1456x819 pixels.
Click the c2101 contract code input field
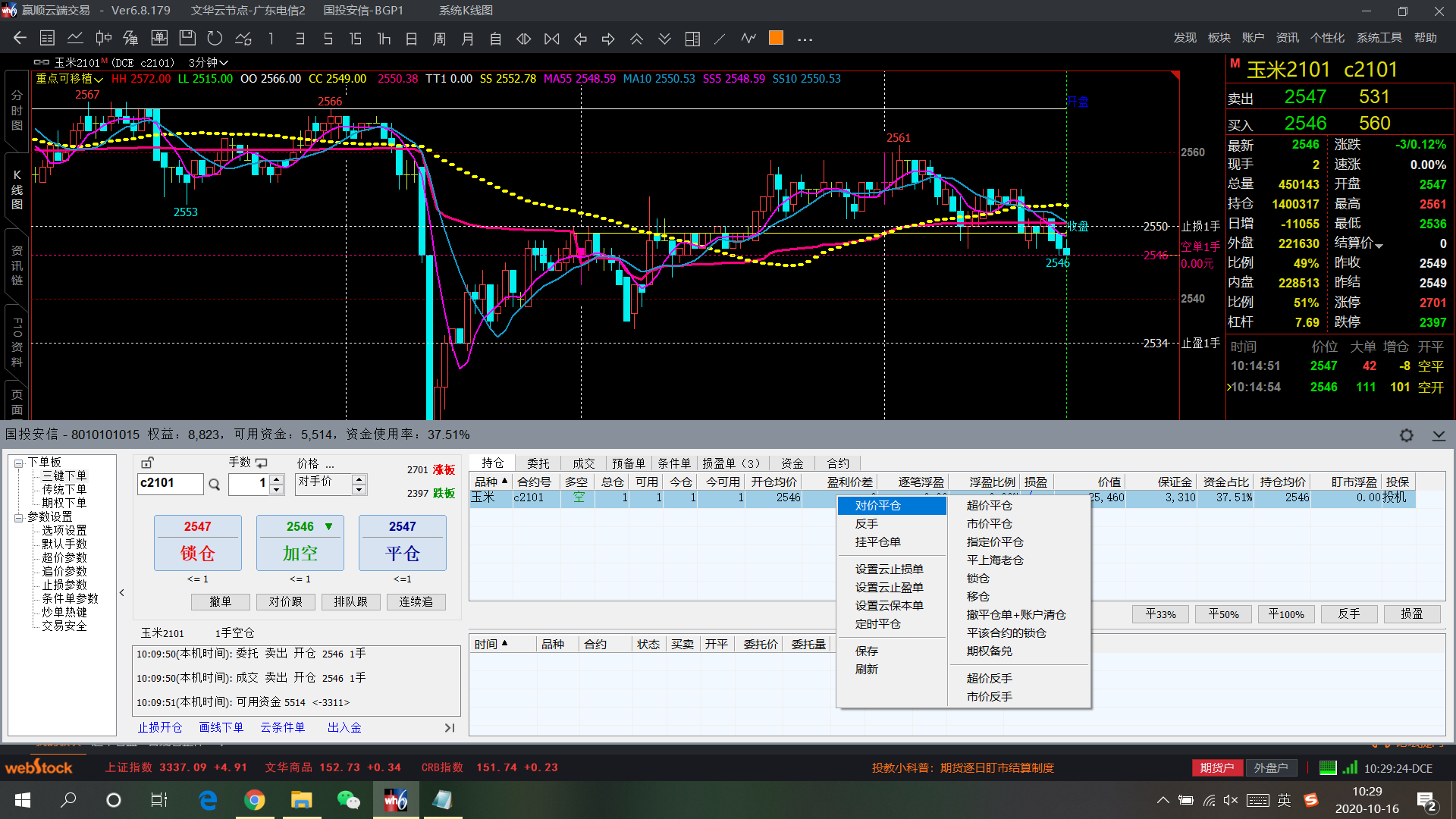[x=170, y=483]
